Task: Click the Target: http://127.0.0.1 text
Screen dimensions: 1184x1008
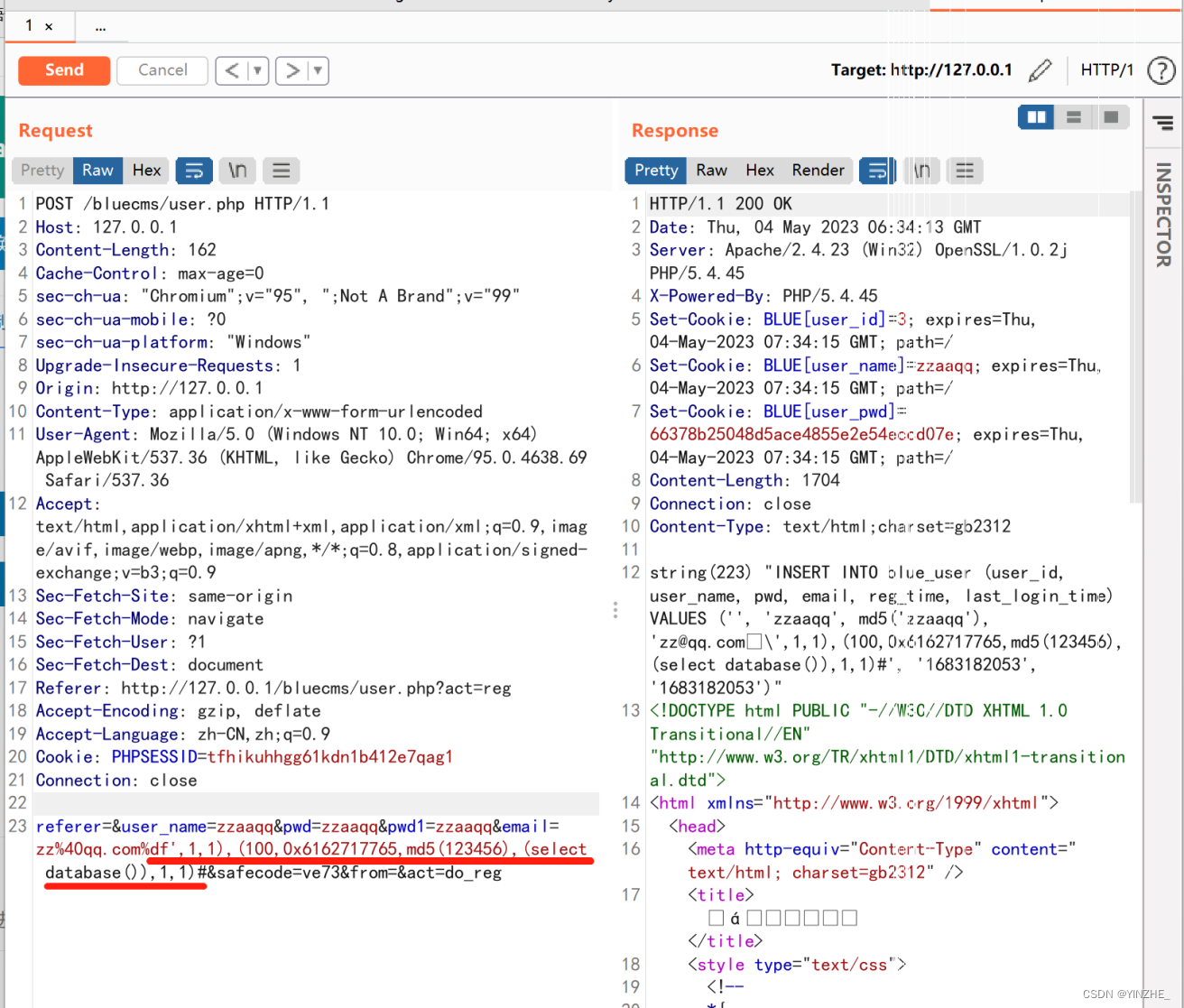Action: point(921,69)
